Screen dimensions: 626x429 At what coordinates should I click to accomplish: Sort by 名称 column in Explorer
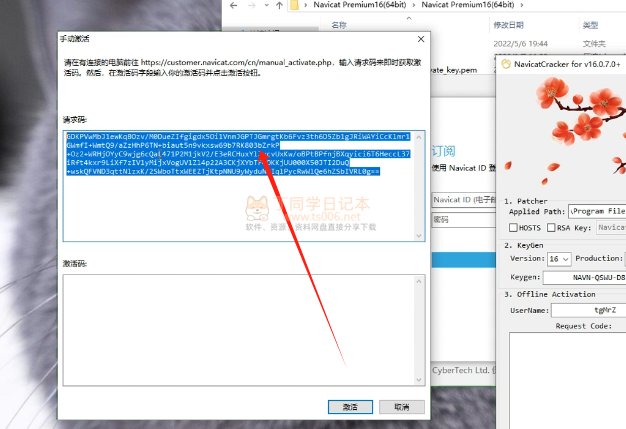[x=339, y=25]
